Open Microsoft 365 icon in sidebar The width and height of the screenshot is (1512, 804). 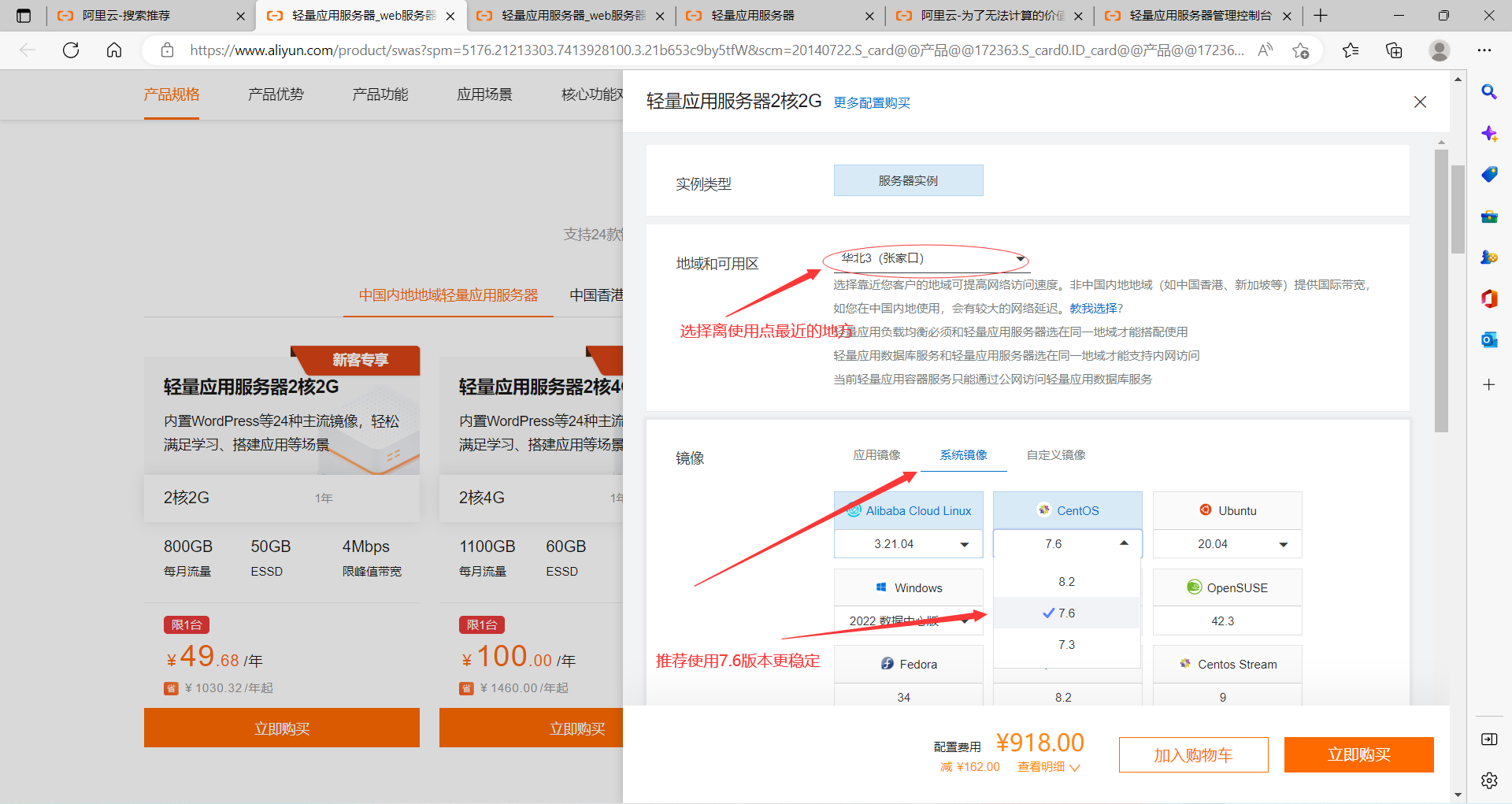(x=1489, y=298)
